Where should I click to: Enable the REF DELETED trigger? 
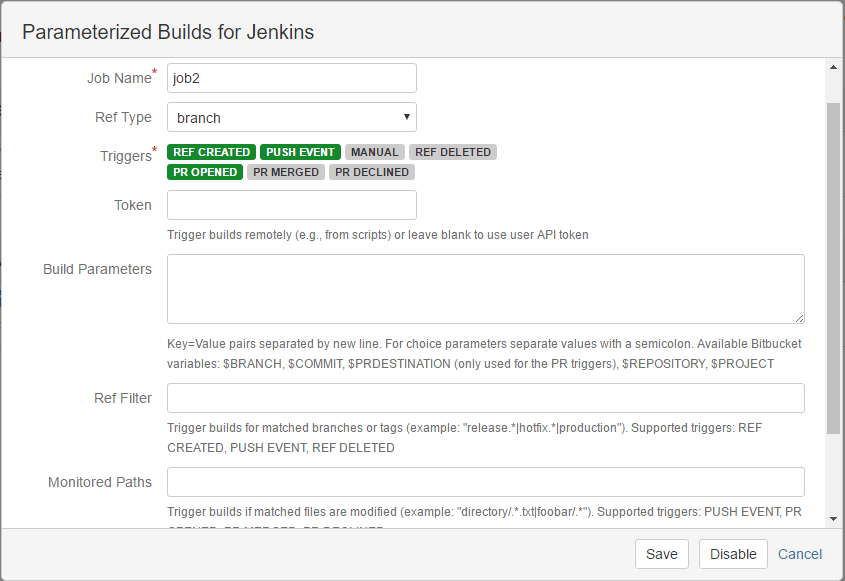(453, 152)
